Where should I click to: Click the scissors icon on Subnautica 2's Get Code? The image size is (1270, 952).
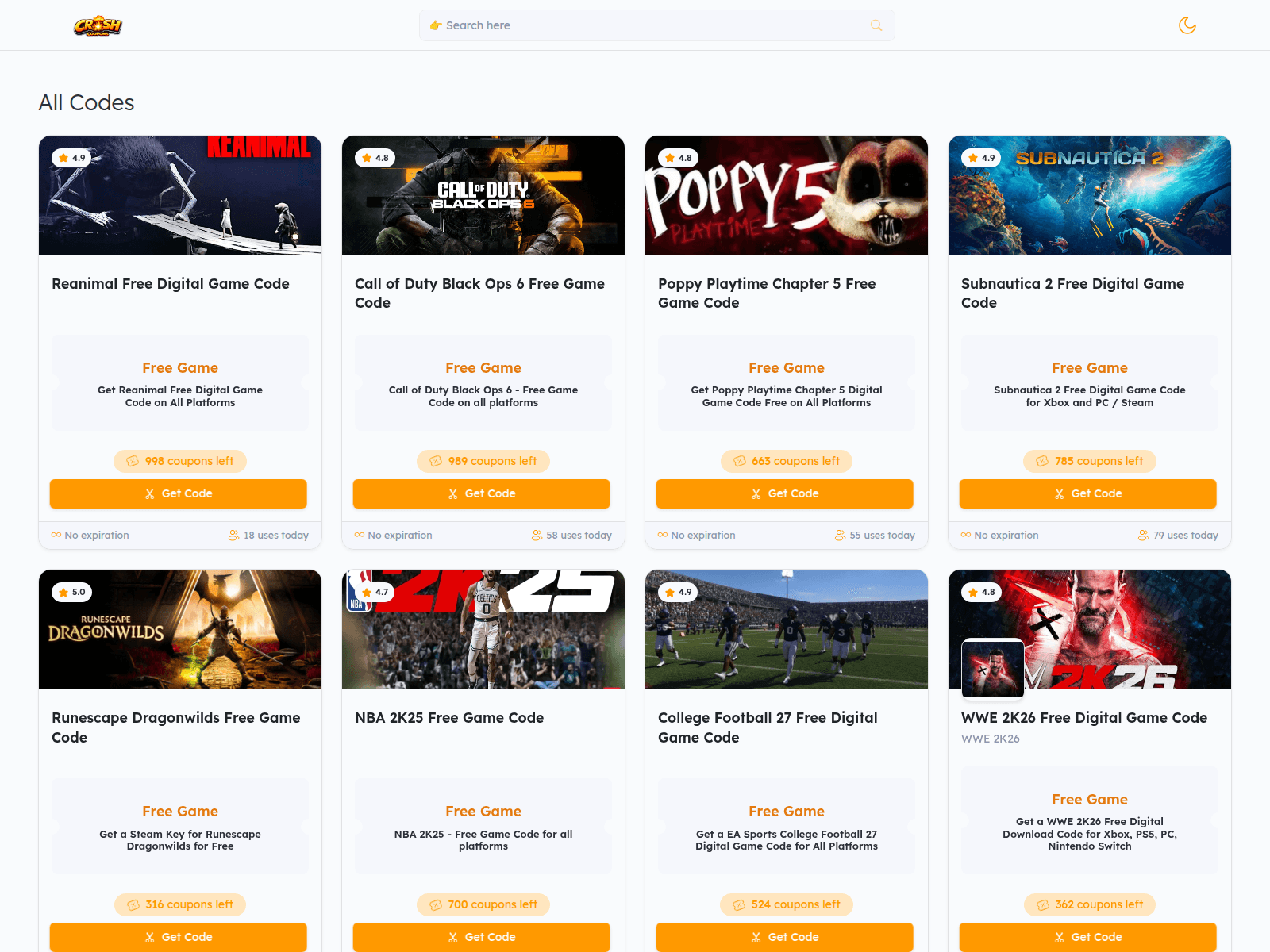[1060, 493]
